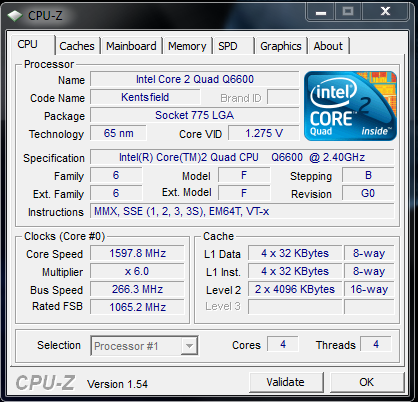This screenshot has height=402, width=418.
Task: Click the OK button
Action: click(367, 382)
